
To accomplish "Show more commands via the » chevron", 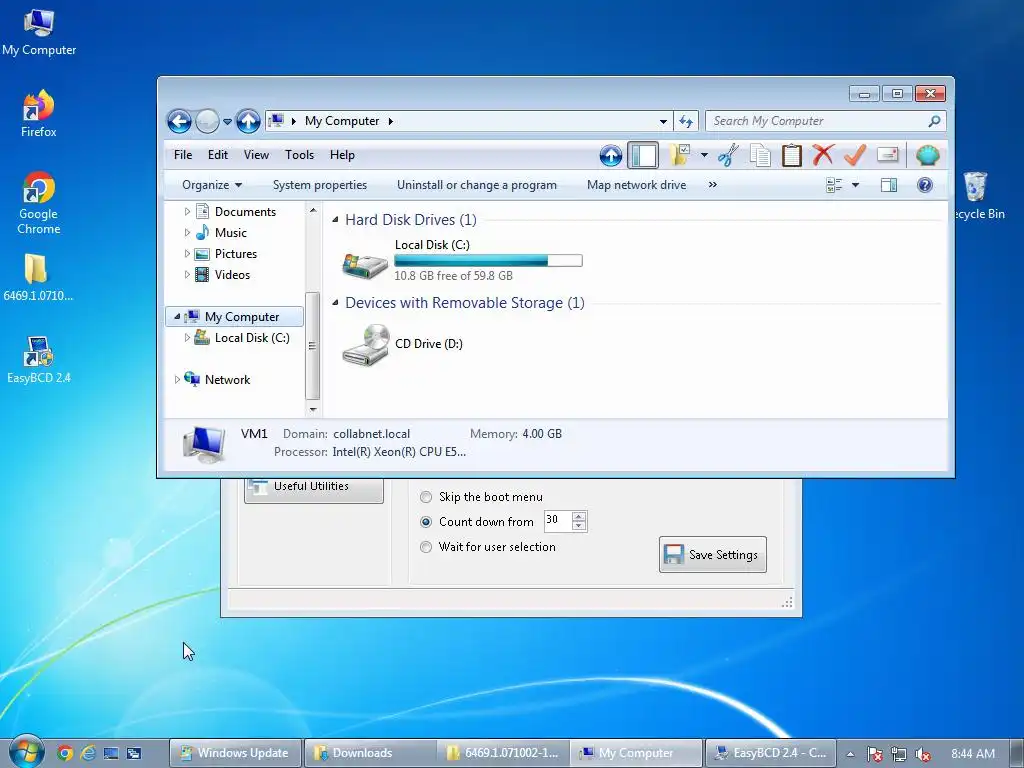I will coord(712,185).
